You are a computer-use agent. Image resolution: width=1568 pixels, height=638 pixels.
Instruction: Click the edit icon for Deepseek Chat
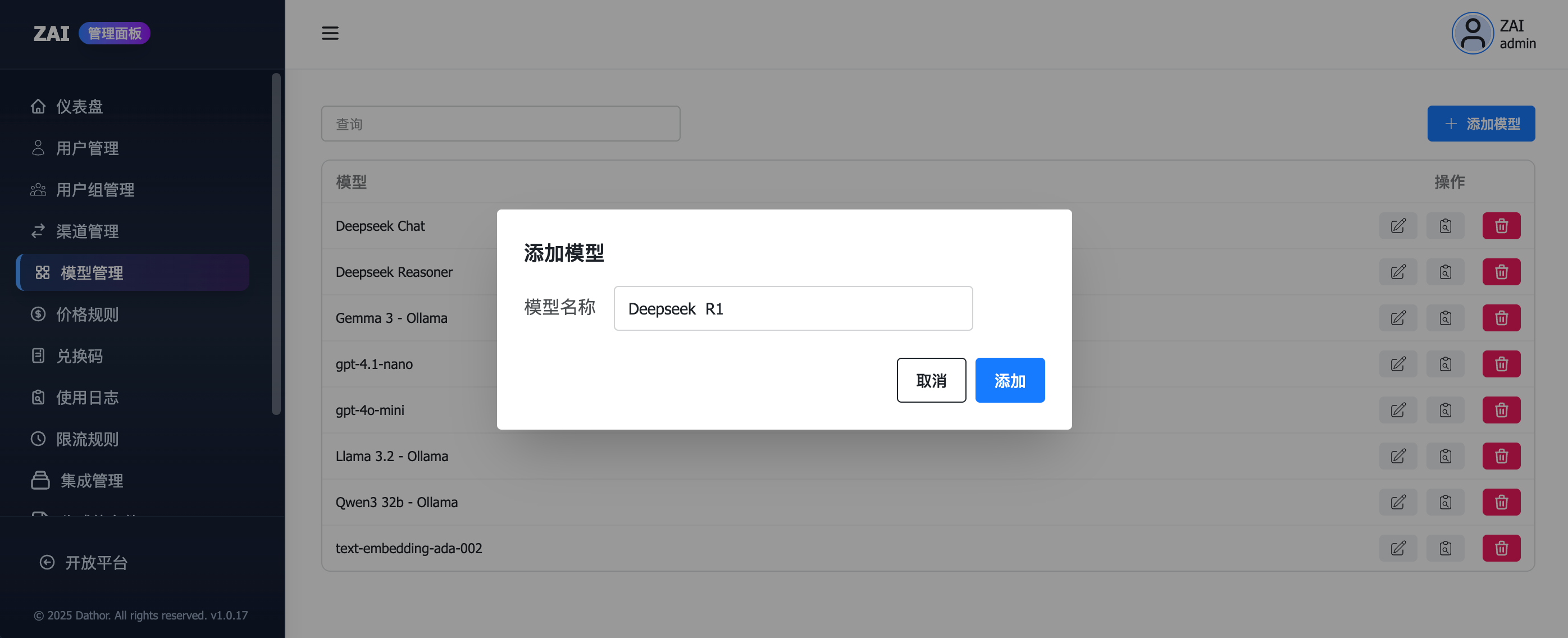pos(1398,226)
